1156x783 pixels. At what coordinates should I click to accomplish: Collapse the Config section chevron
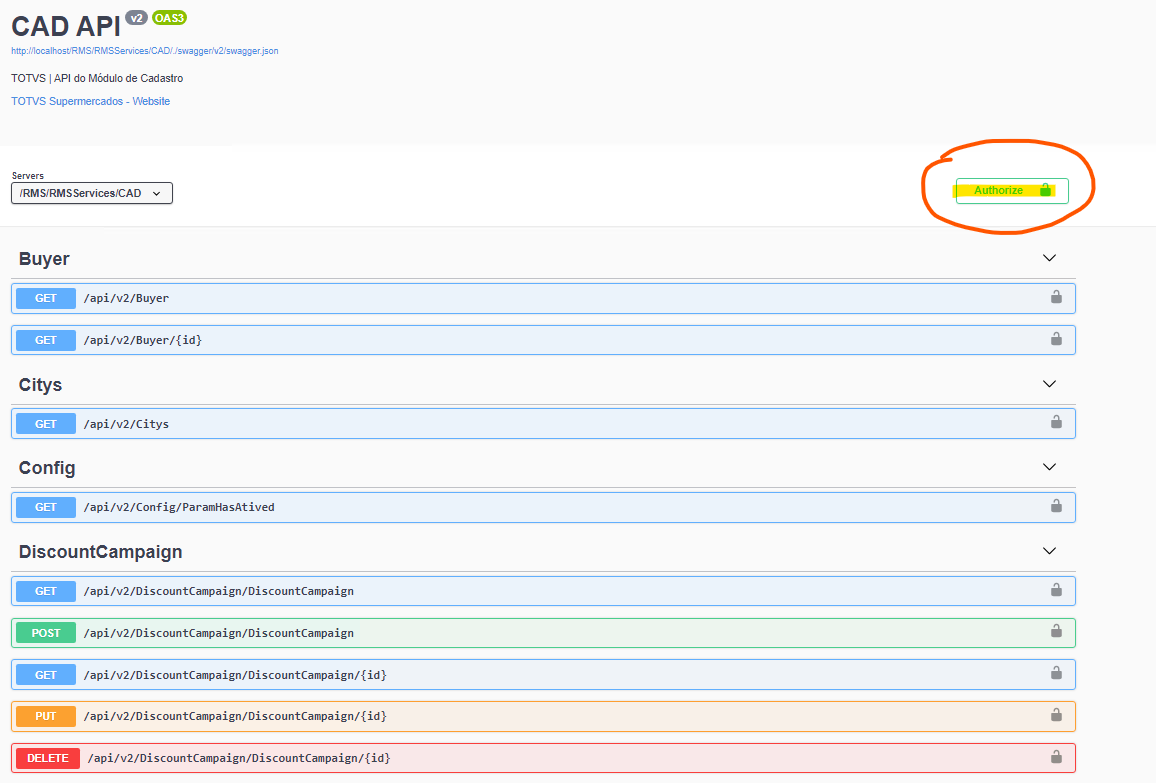[x=1049, y=467]
